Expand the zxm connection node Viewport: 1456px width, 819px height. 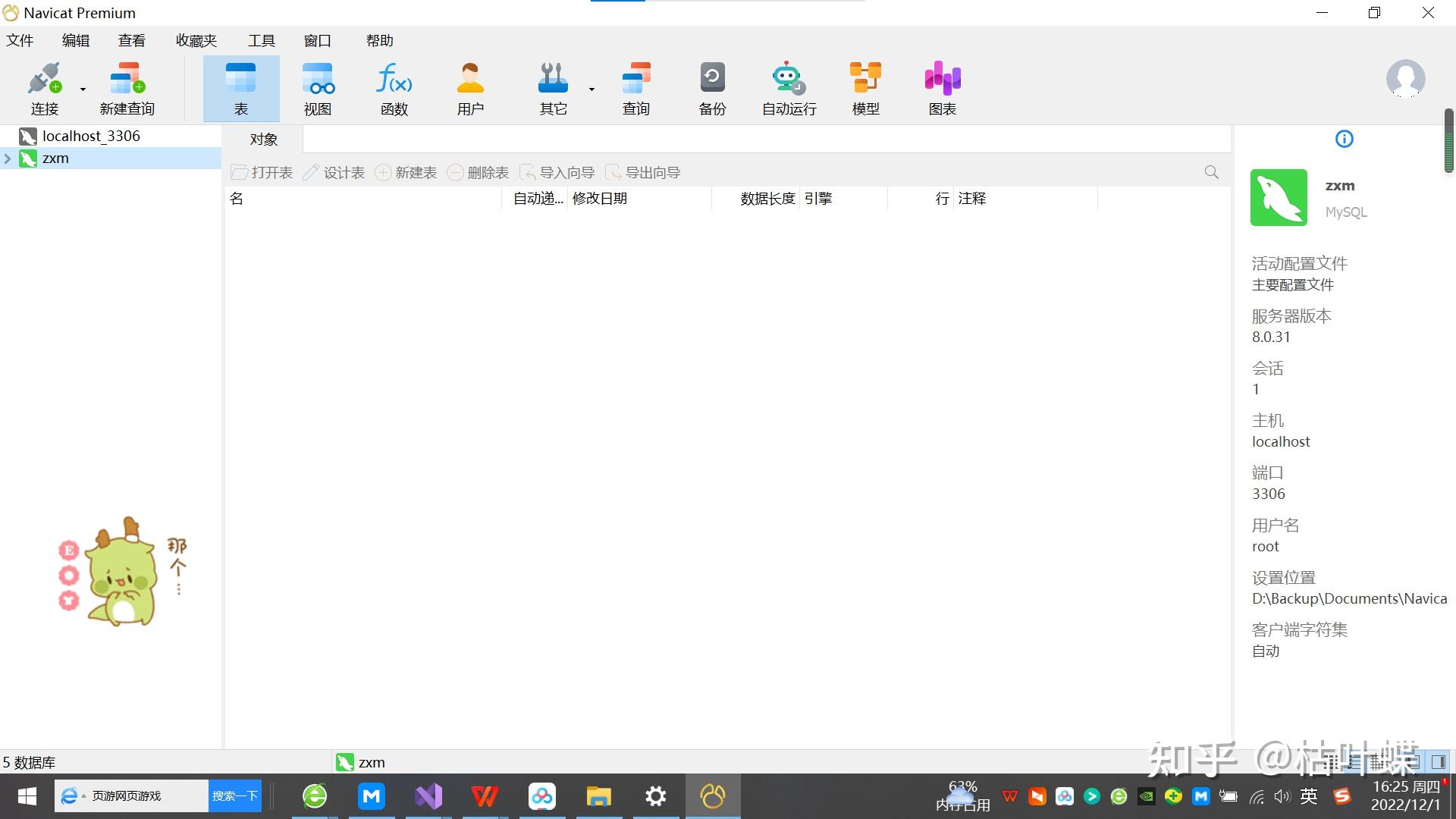8,158
